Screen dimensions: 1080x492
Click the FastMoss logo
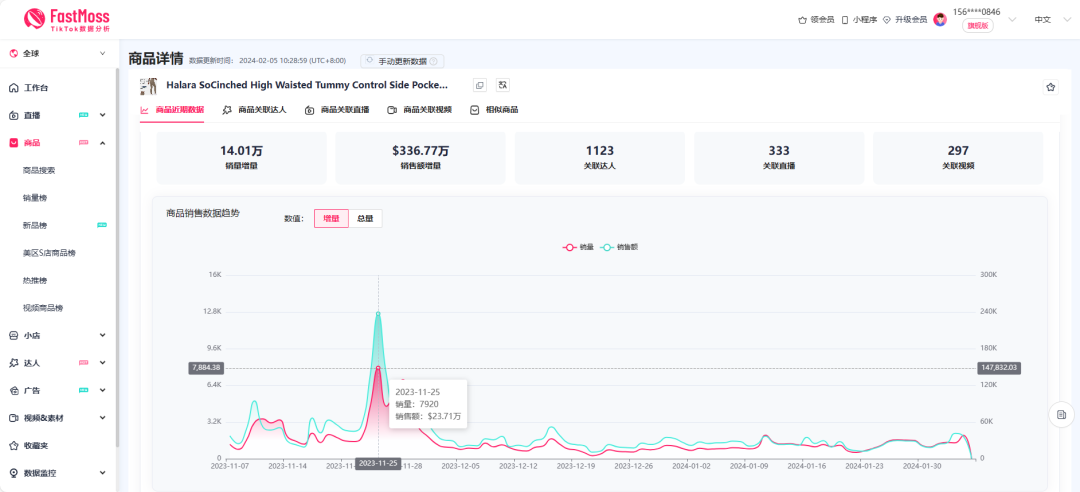point(66,19)
